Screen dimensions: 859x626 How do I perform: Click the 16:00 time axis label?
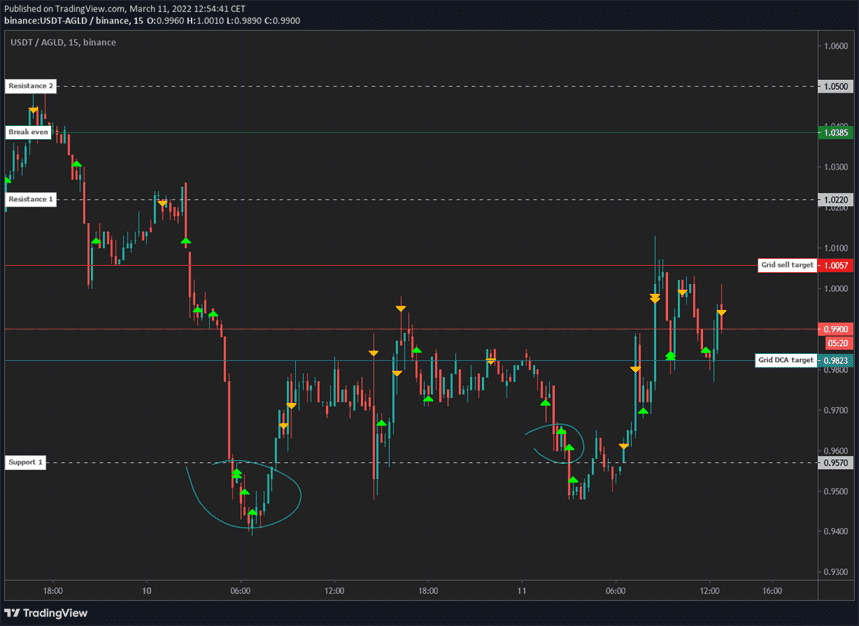tap(772, 591)
